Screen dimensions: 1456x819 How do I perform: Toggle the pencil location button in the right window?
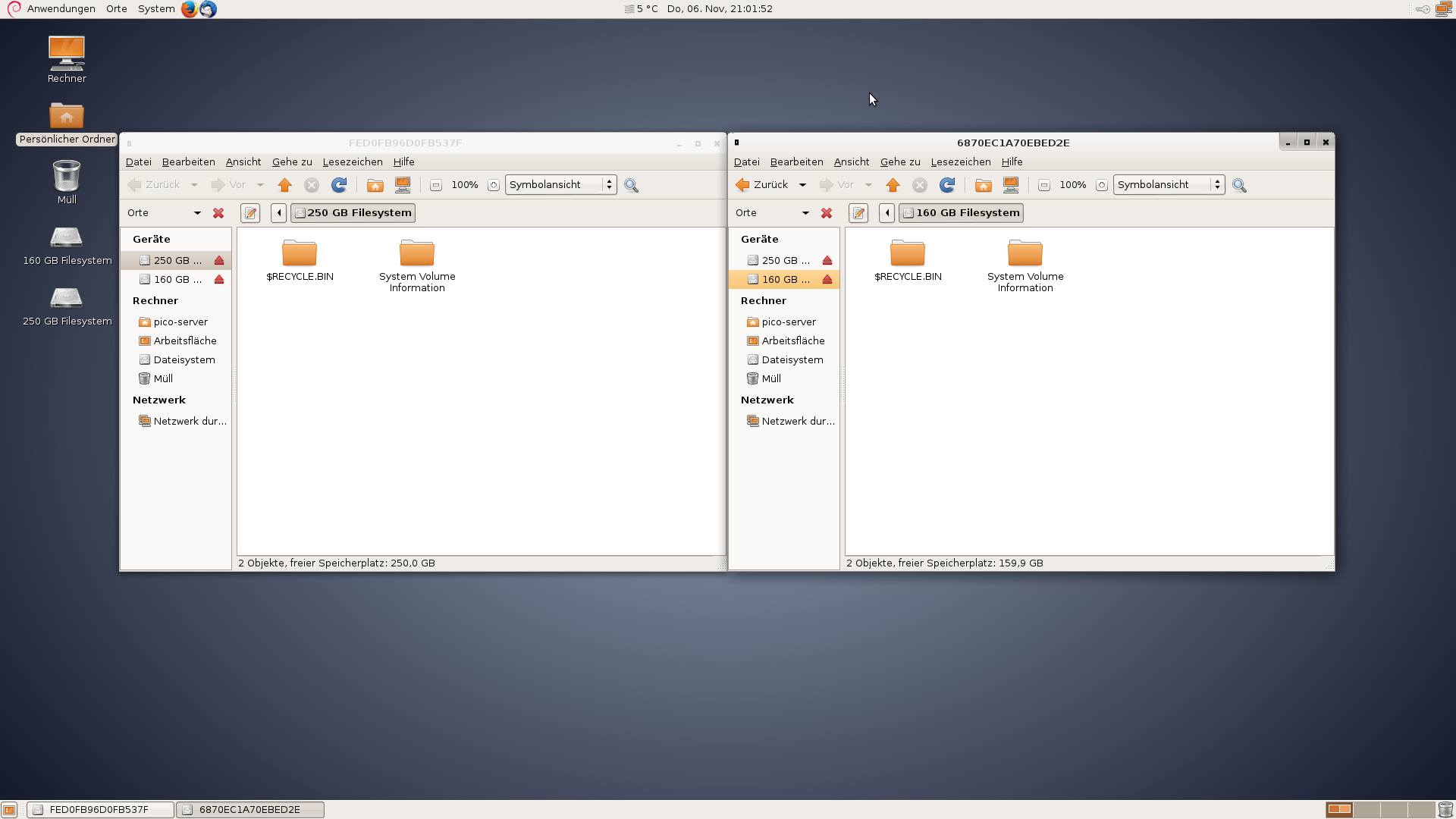[x=858, y=213]
